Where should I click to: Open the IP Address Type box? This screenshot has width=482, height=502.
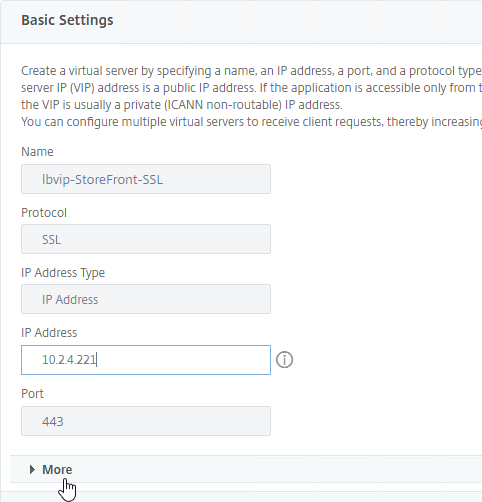[146, 299]
